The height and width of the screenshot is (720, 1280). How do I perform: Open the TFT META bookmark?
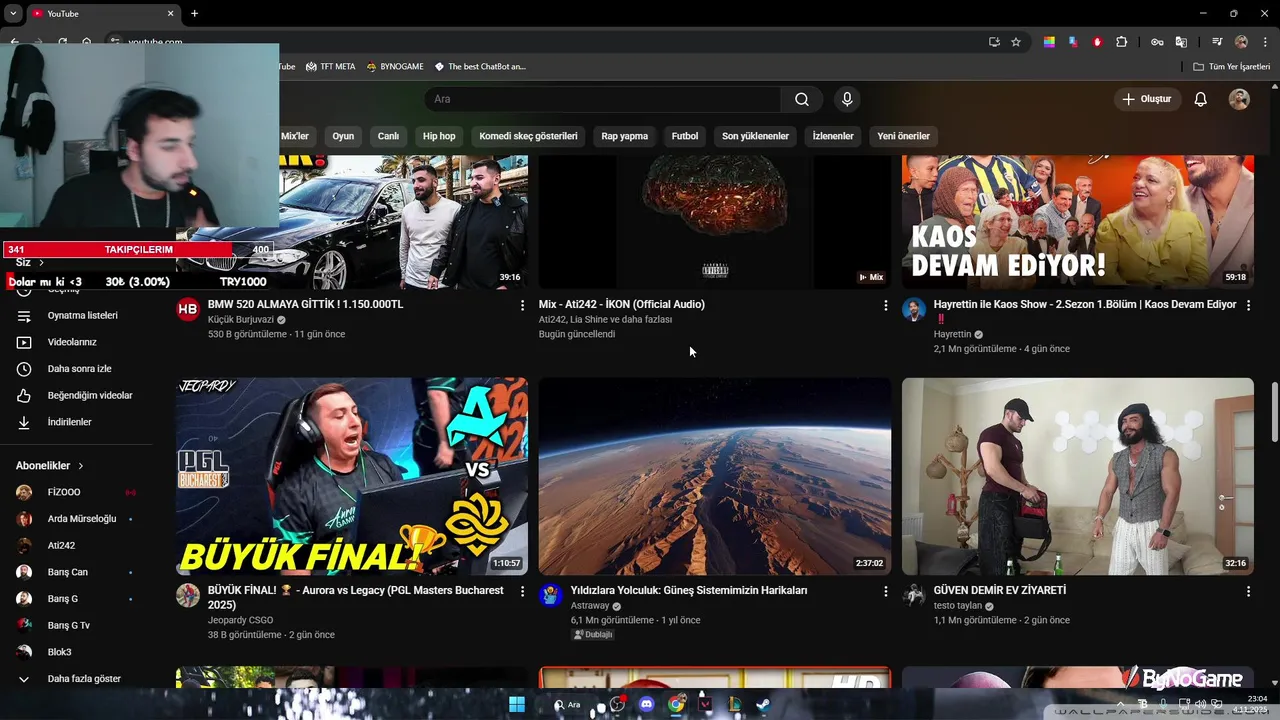pos(331,66)
